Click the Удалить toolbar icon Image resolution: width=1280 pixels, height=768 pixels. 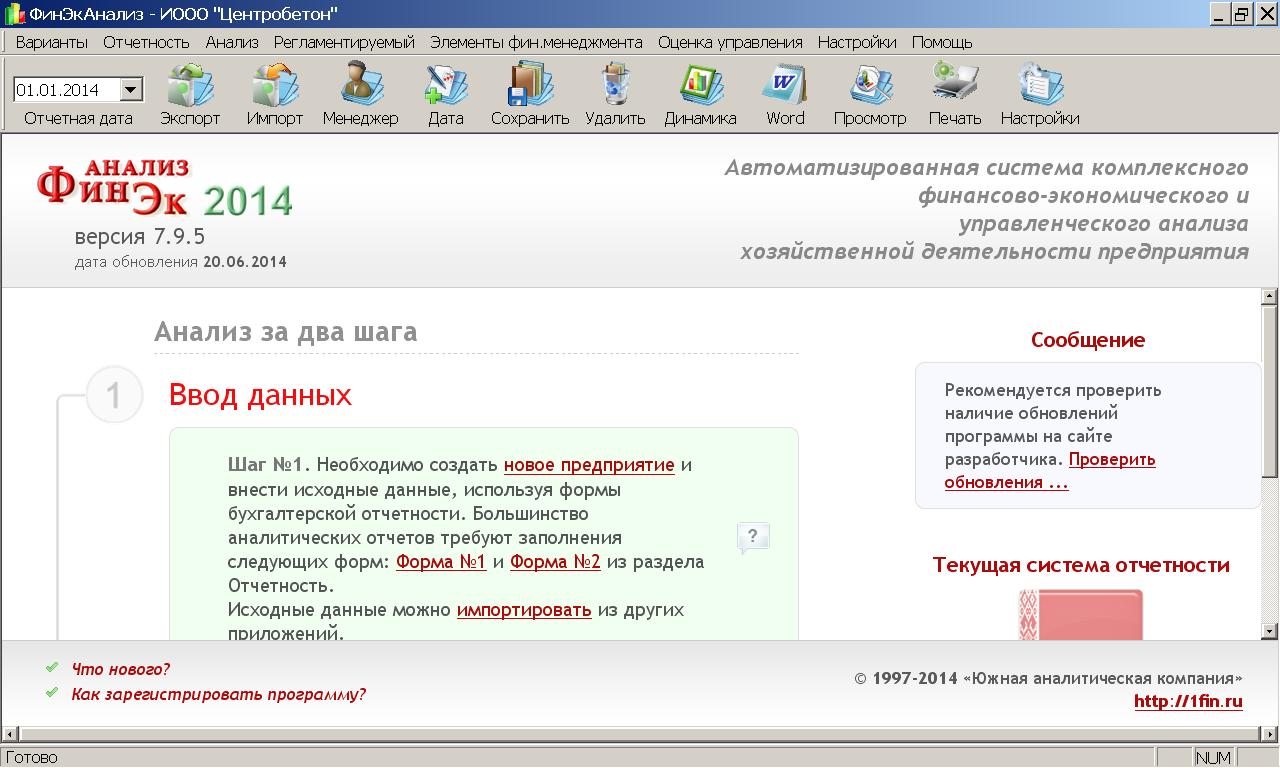[614, 90]
